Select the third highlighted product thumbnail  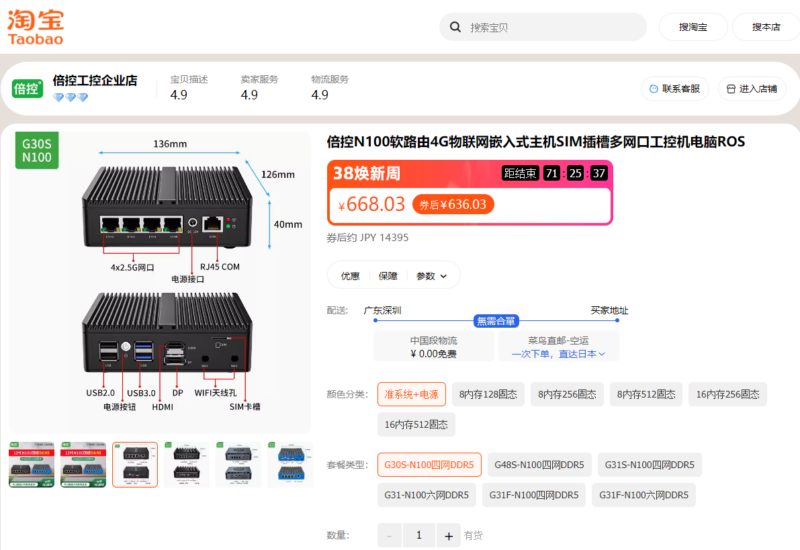pos(135,465)
